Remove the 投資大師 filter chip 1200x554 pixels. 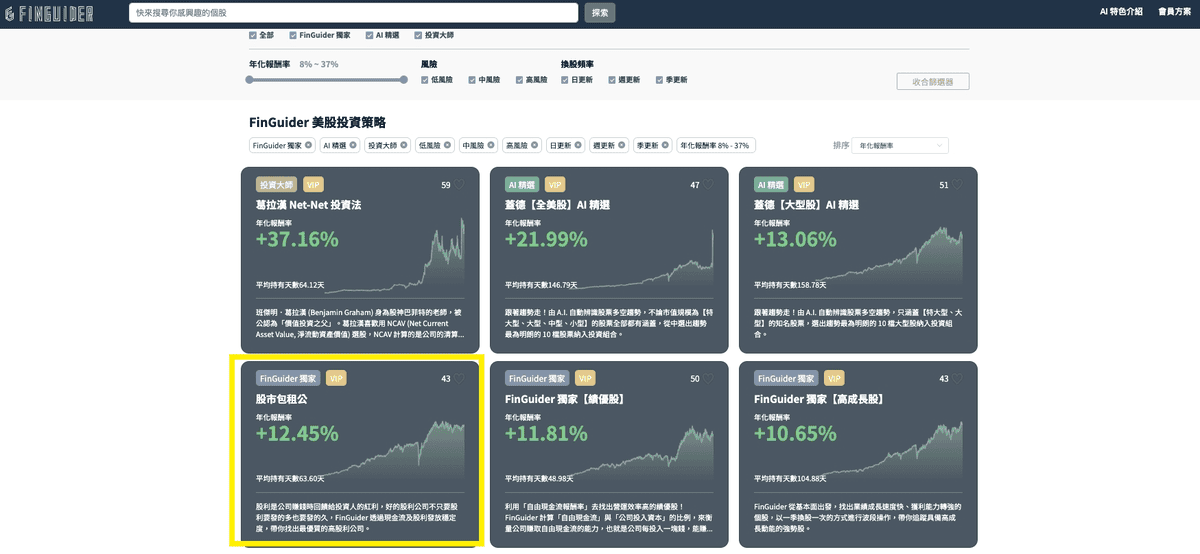tap(405, 145)
